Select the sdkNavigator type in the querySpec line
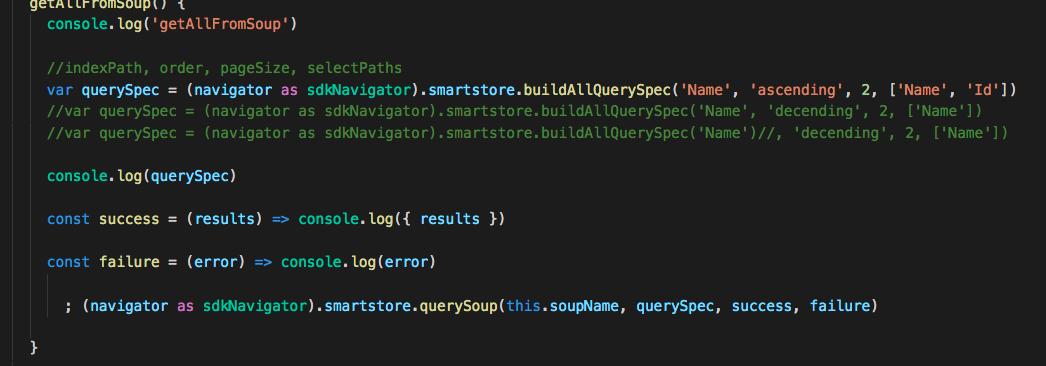 click(x=368, y=89)
